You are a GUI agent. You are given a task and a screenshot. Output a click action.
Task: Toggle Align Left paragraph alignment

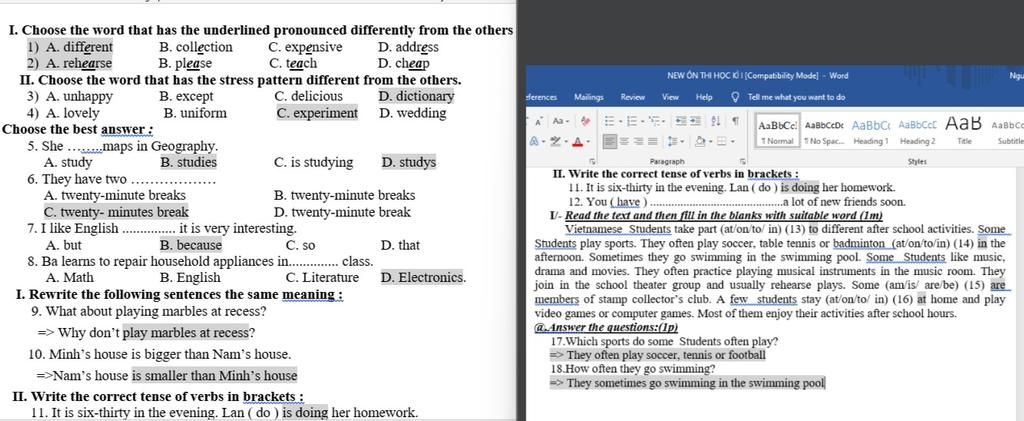pos(610,141)
